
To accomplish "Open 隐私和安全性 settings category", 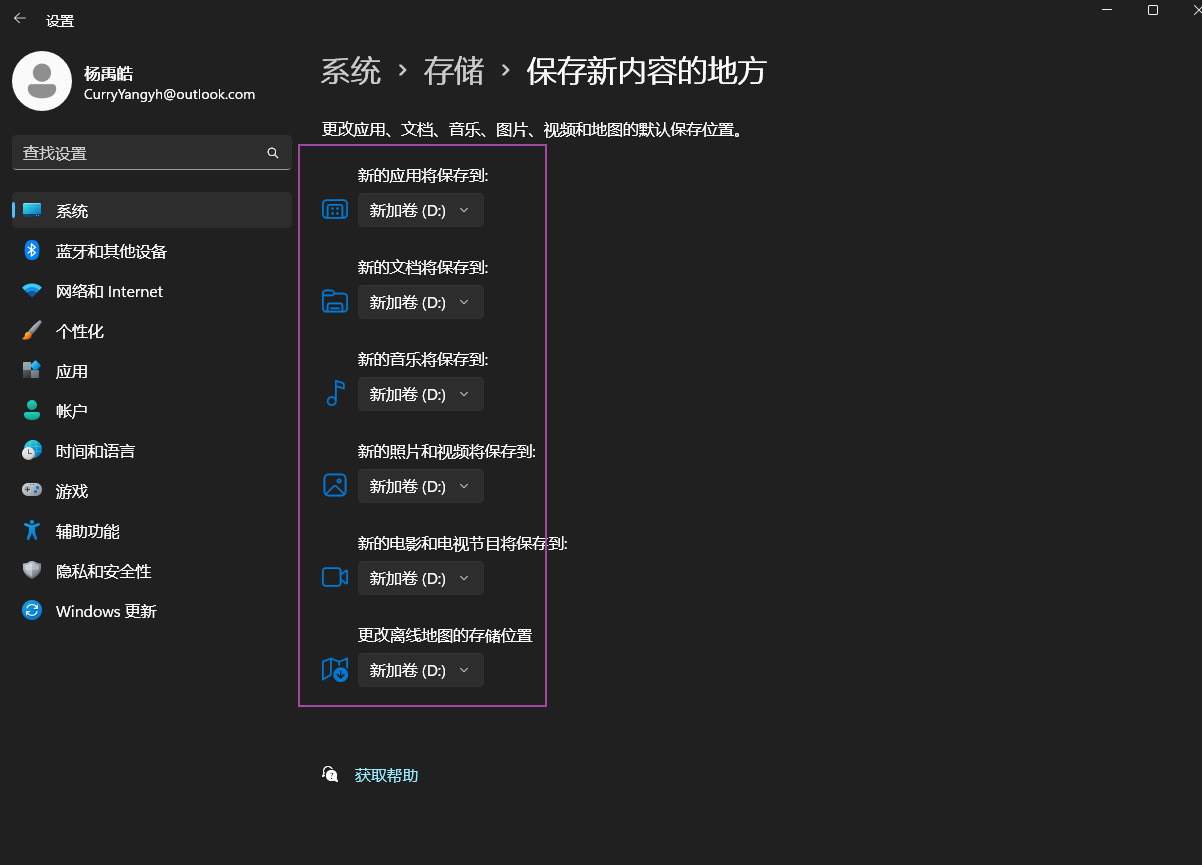I will (x=152, y=571).
